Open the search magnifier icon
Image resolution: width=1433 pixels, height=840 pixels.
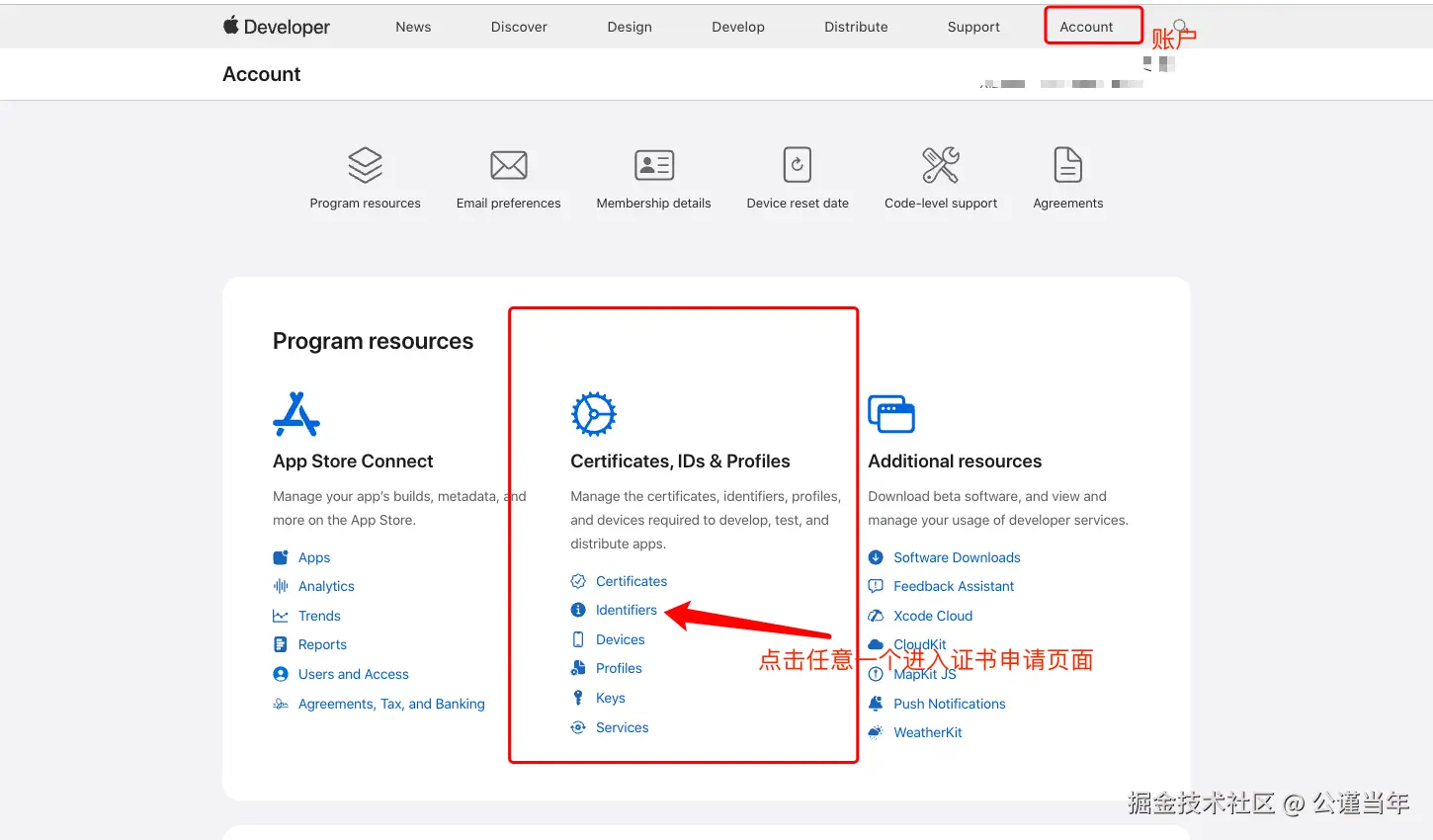click(x=1179, y=26)
